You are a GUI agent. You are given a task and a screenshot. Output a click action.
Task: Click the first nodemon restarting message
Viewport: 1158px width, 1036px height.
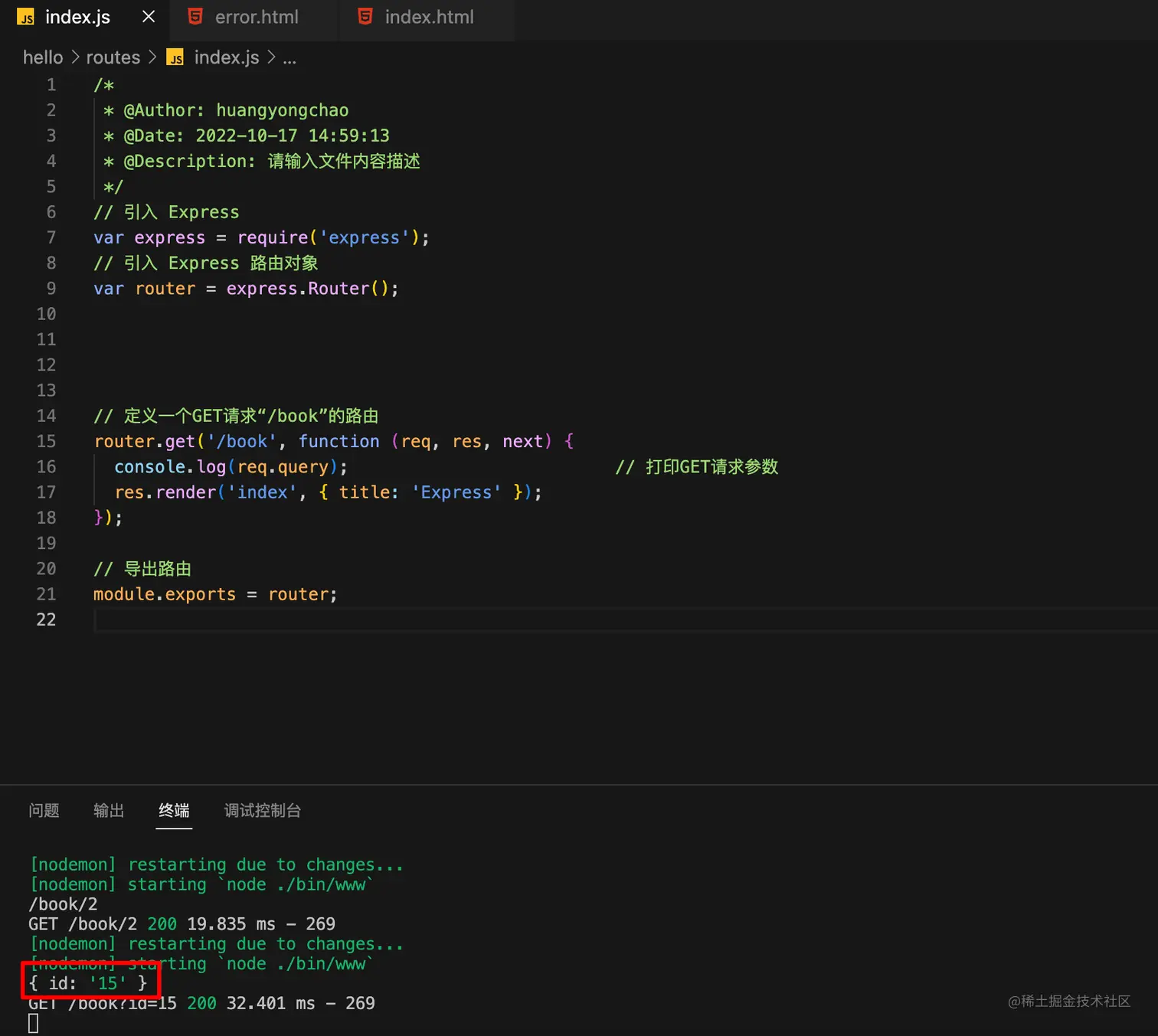point(216,864)
